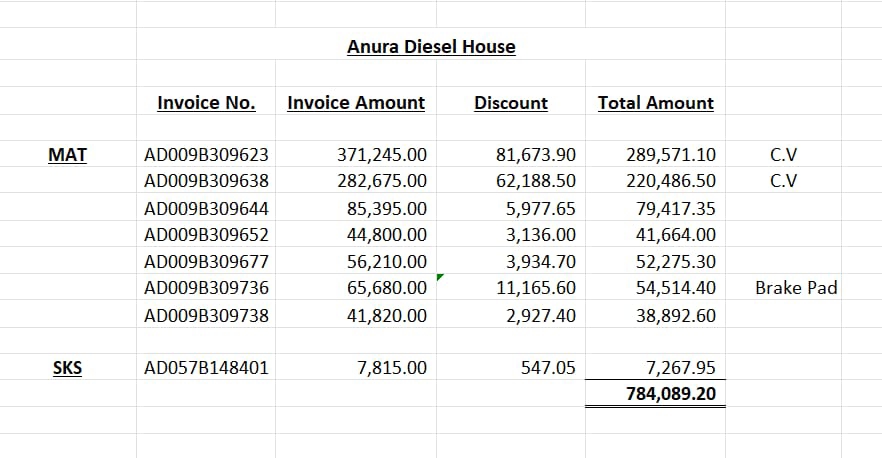The image size is (882, 458).
Task: Select the 547.05 discount cell
Action: point(548,368)
